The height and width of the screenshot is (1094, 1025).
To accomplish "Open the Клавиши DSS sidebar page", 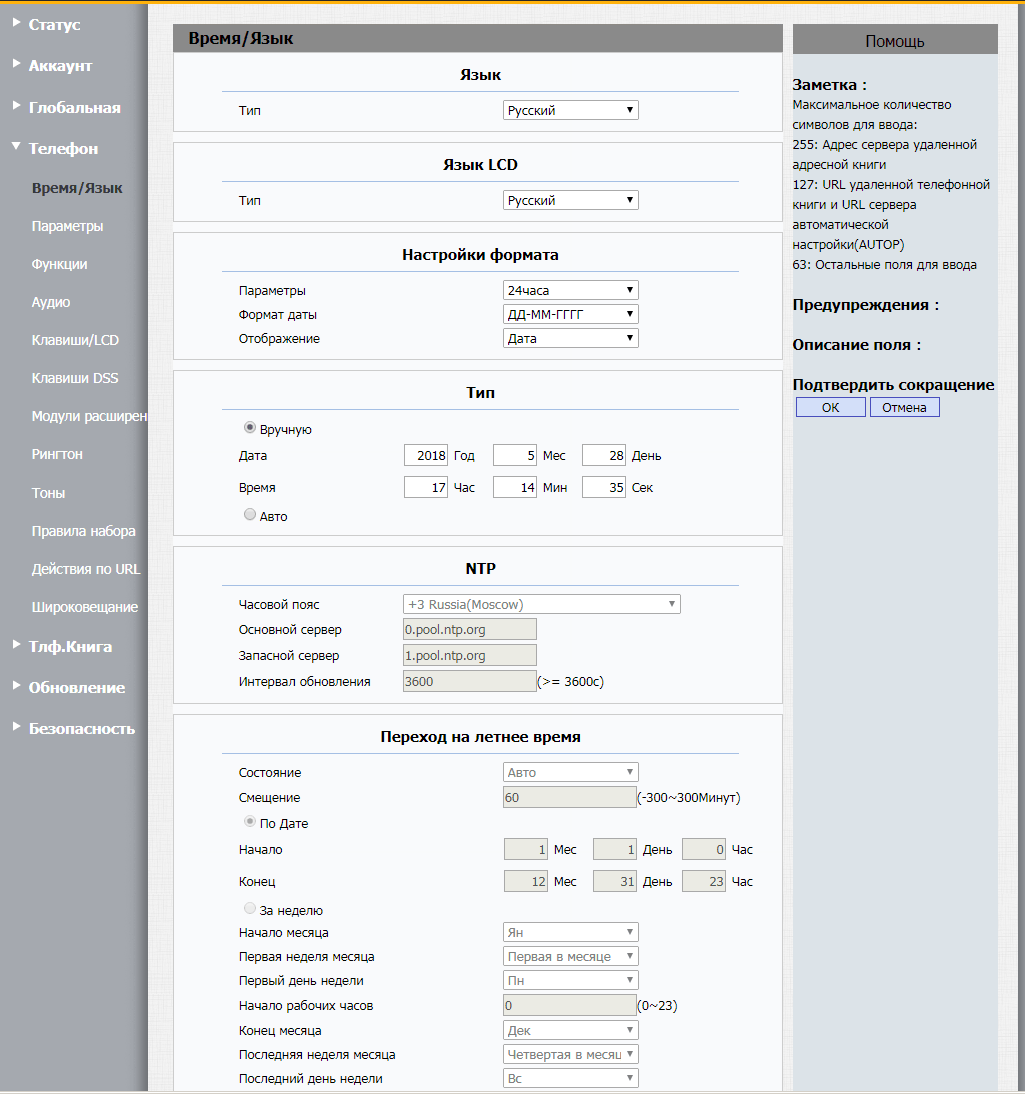I will point(75,378).
